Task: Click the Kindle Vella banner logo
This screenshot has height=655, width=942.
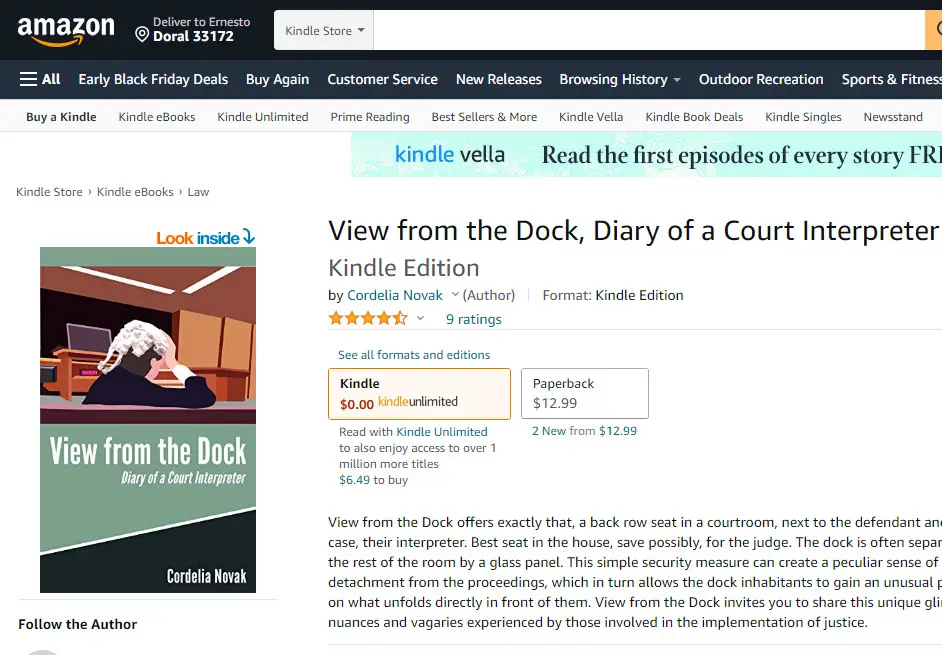Action: (x=450, y=154)
